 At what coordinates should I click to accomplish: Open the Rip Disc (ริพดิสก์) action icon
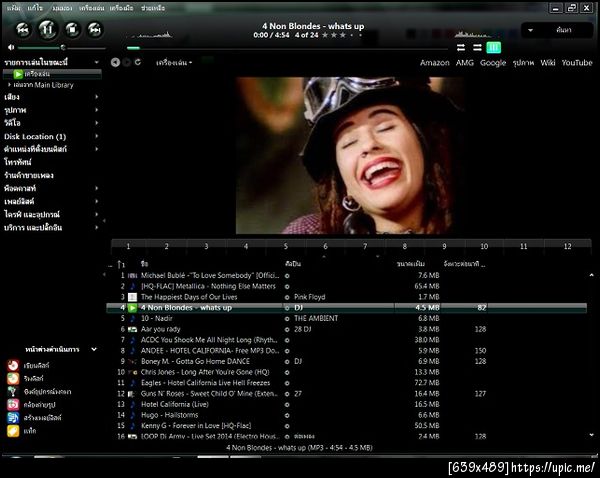tap(13, 378)
